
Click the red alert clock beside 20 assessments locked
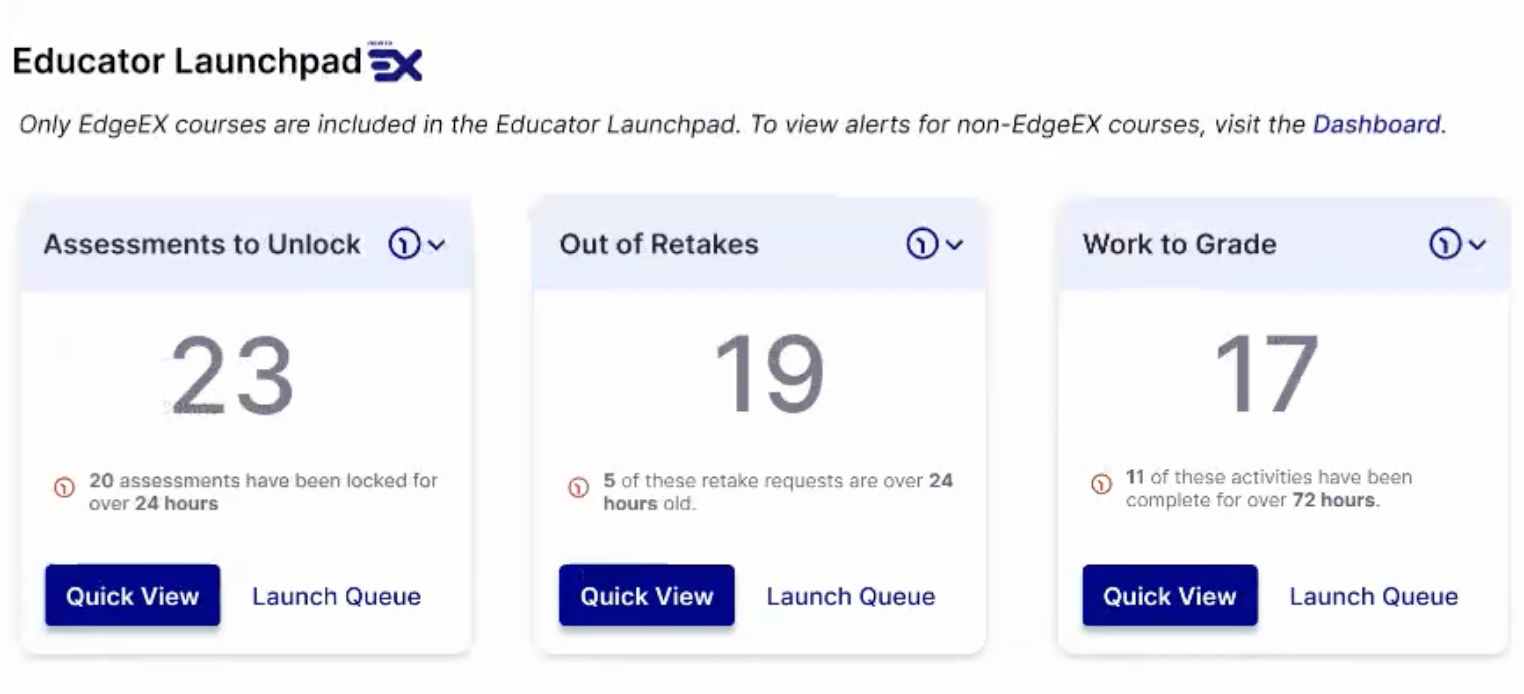click(64, 489)
